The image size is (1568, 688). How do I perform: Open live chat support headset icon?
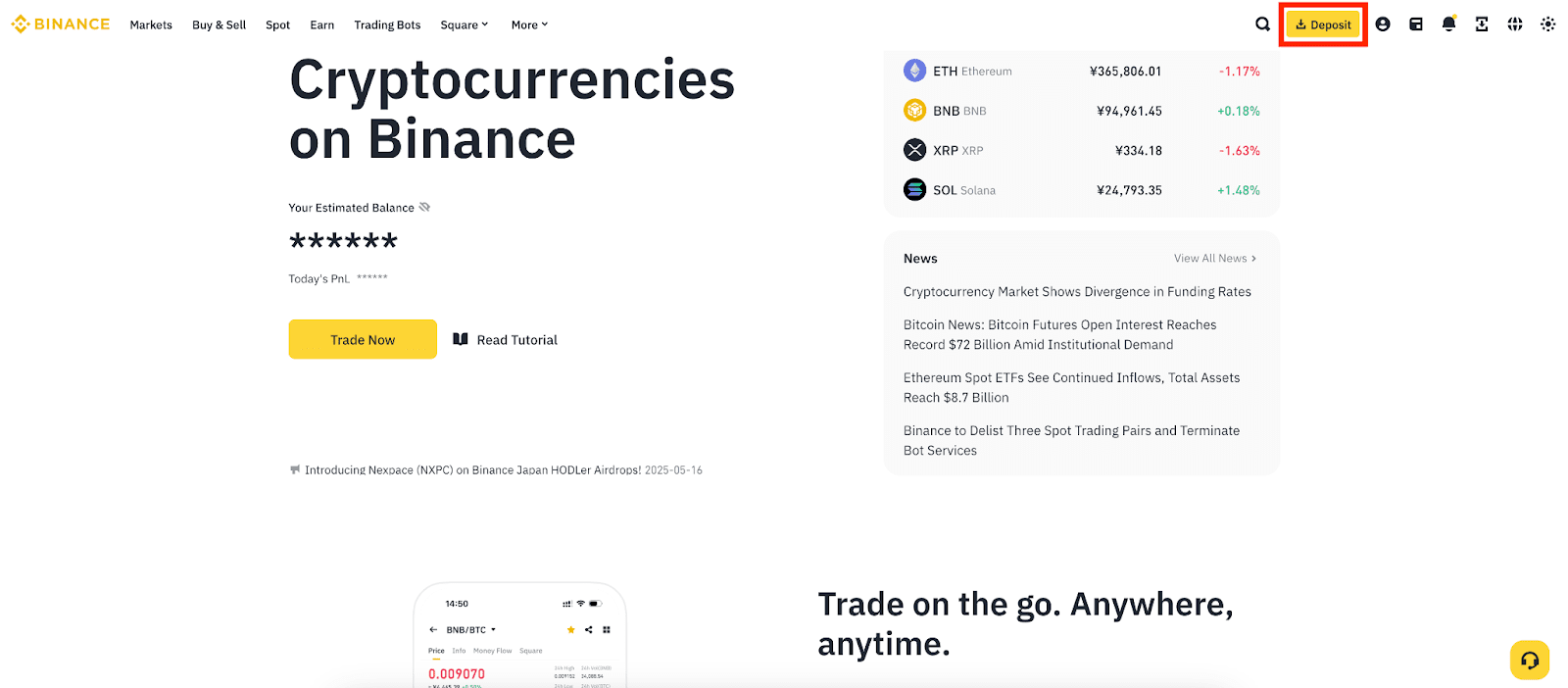tap(1529, 660)
